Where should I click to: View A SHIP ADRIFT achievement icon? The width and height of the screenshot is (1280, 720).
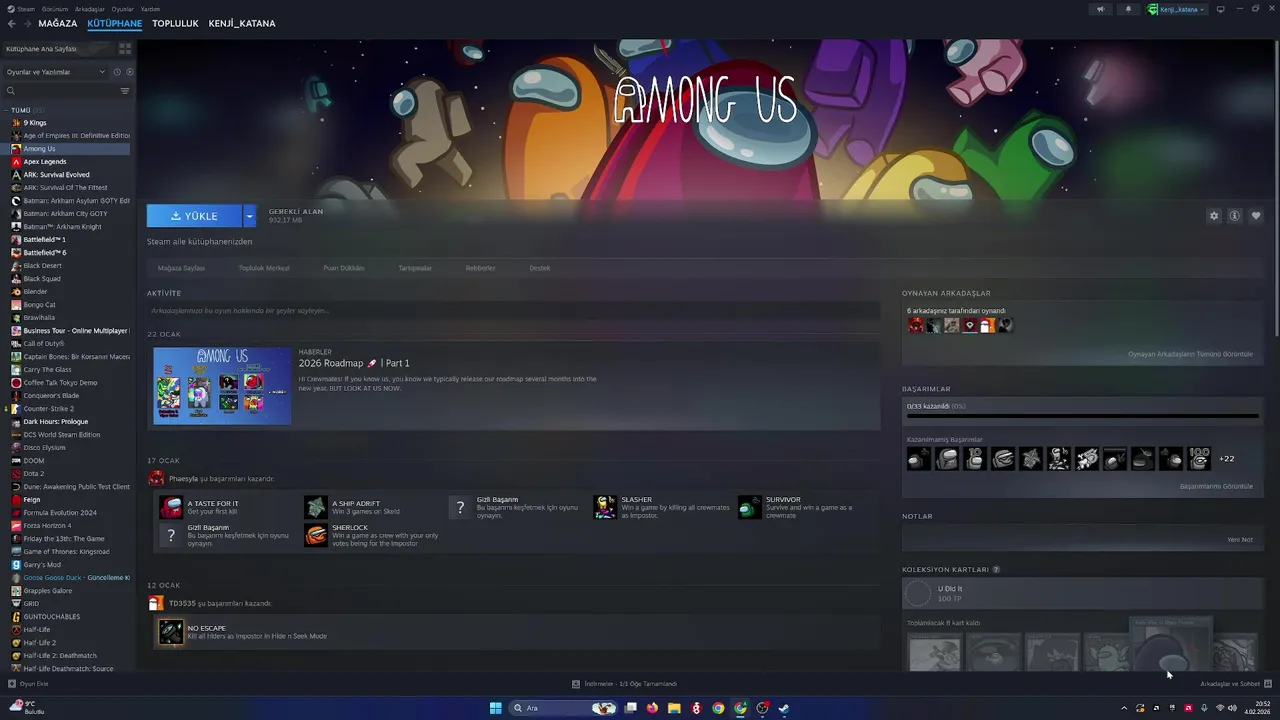point(316,507)
